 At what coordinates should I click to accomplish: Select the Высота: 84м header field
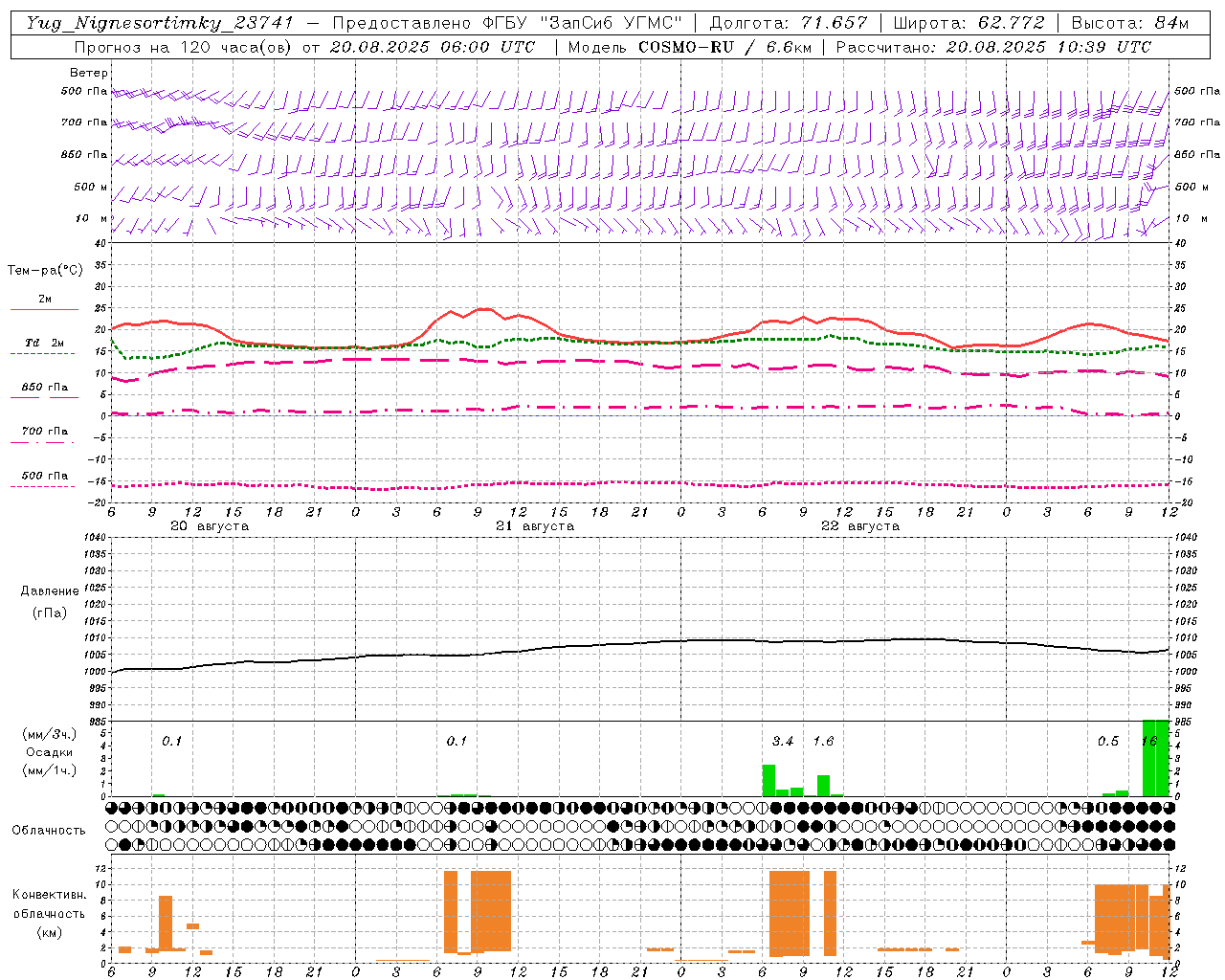[x=1130, y=23]
